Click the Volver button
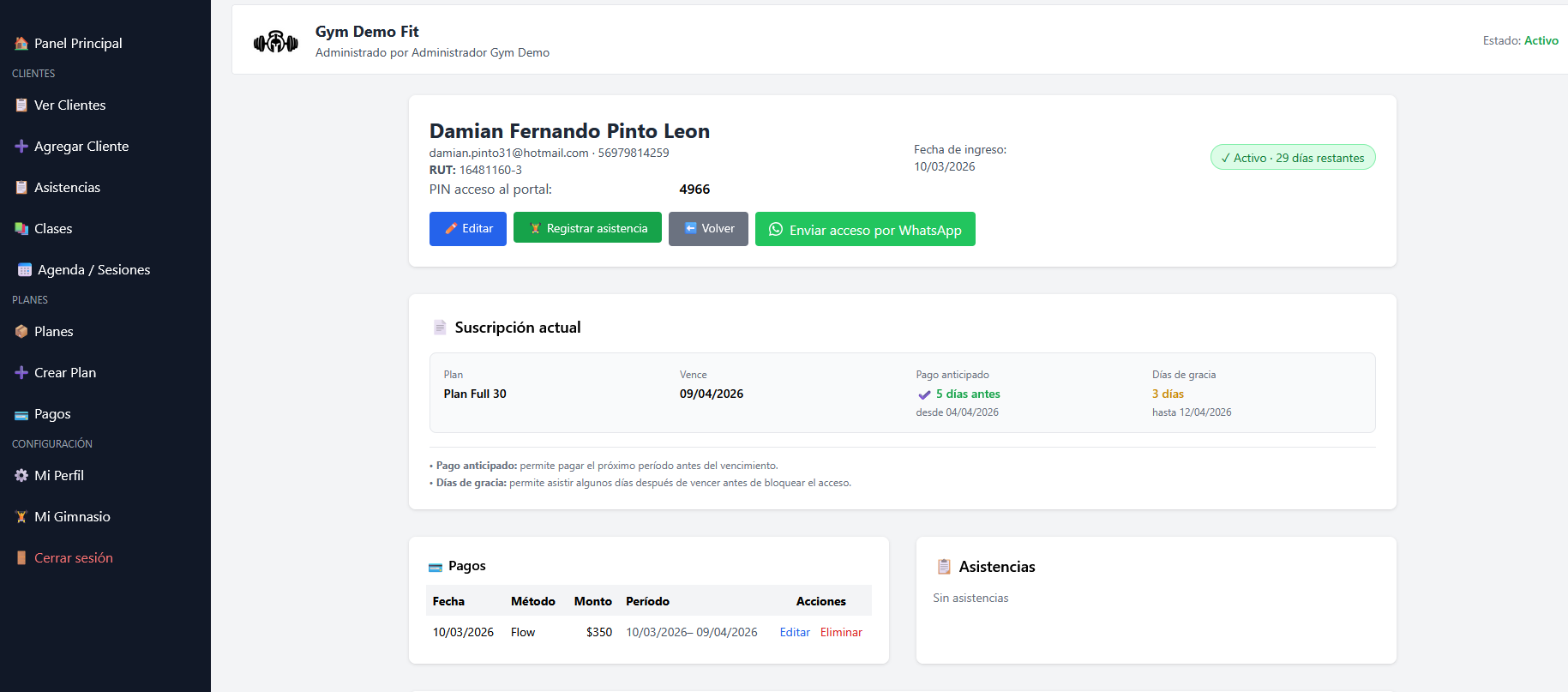This screenshot has width=1568, height=692. click(708, 229)
